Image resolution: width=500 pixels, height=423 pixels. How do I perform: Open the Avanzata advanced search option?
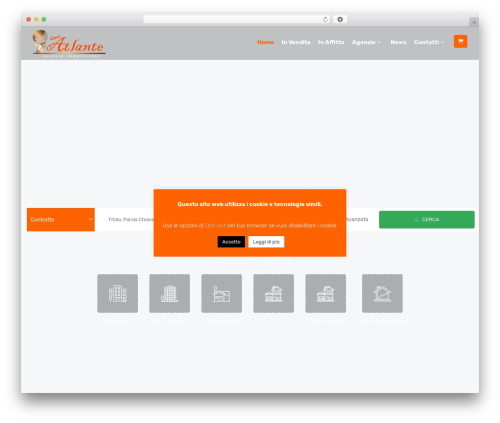point(357,219)
